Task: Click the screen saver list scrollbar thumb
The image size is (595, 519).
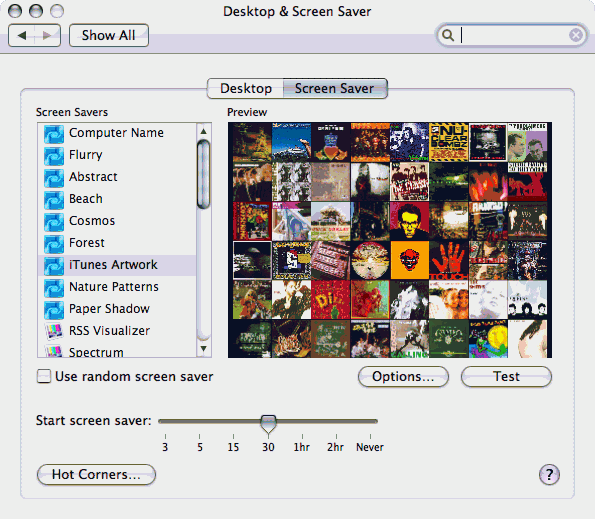Action: pyautogui.click(x=204, y=174)
